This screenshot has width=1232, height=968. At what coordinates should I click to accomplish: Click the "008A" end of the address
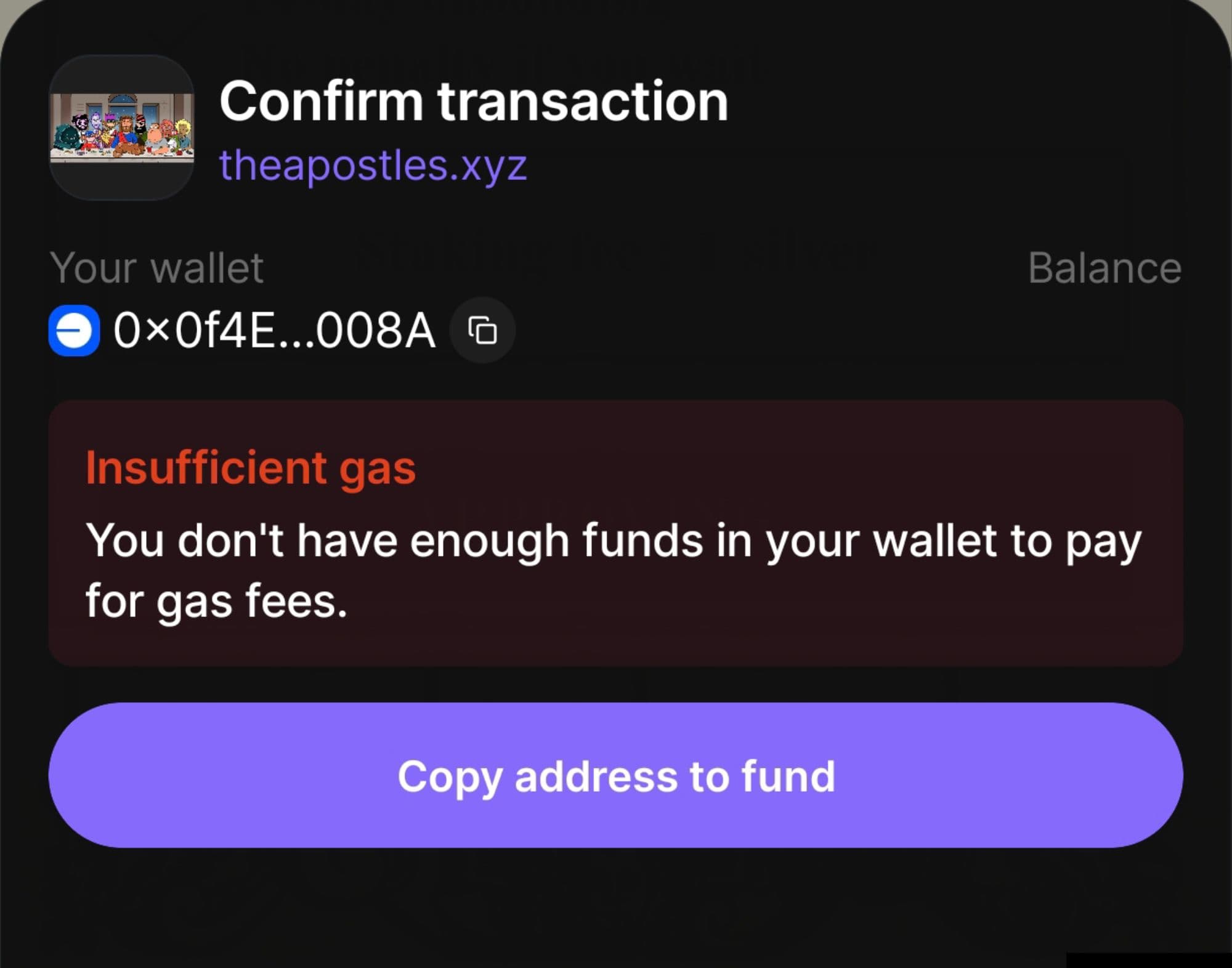376,331
